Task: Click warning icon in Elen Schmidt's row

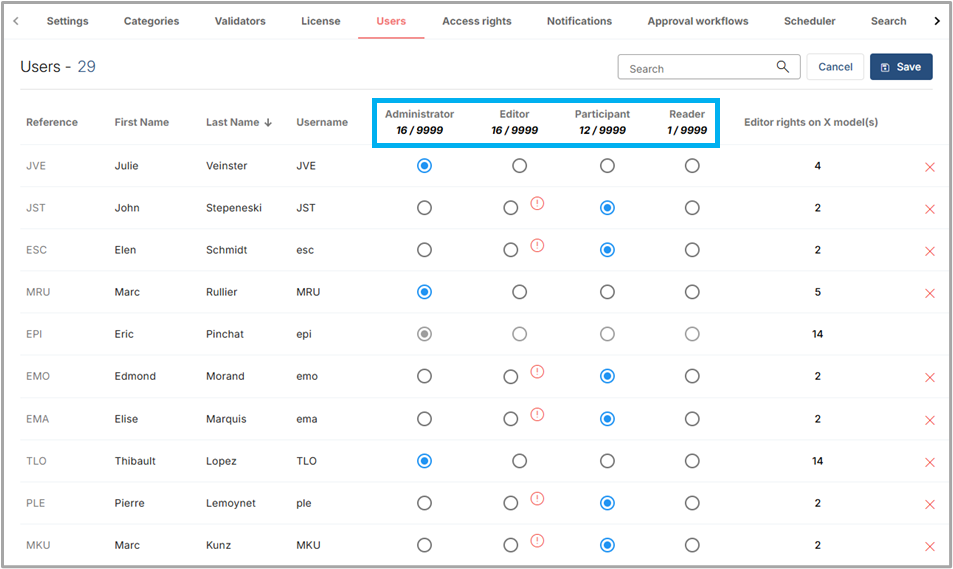Action: tap(537, 245)
